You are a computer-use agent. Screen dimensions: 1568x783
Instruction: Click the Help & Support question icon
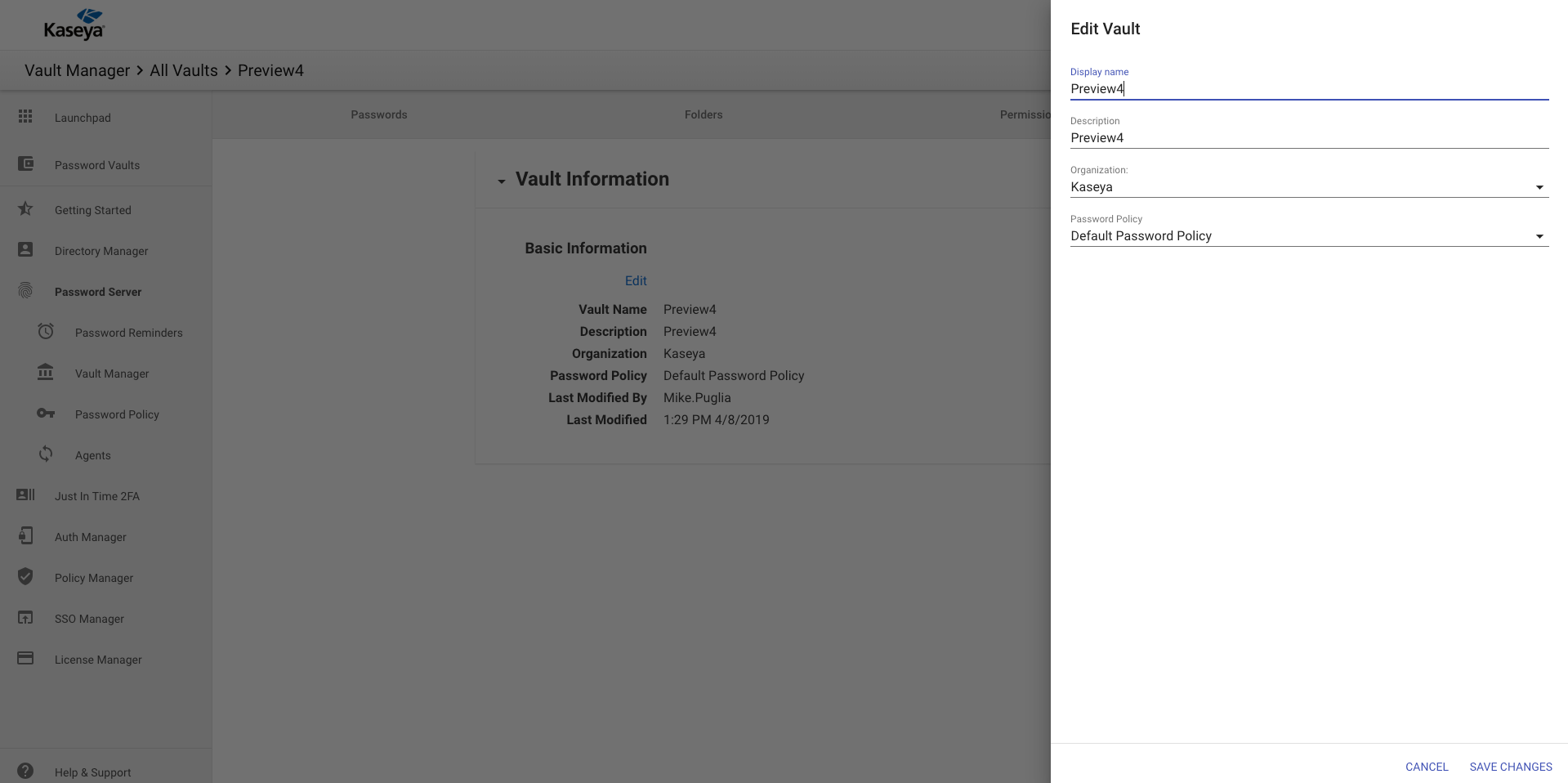[x=25, y=772]
